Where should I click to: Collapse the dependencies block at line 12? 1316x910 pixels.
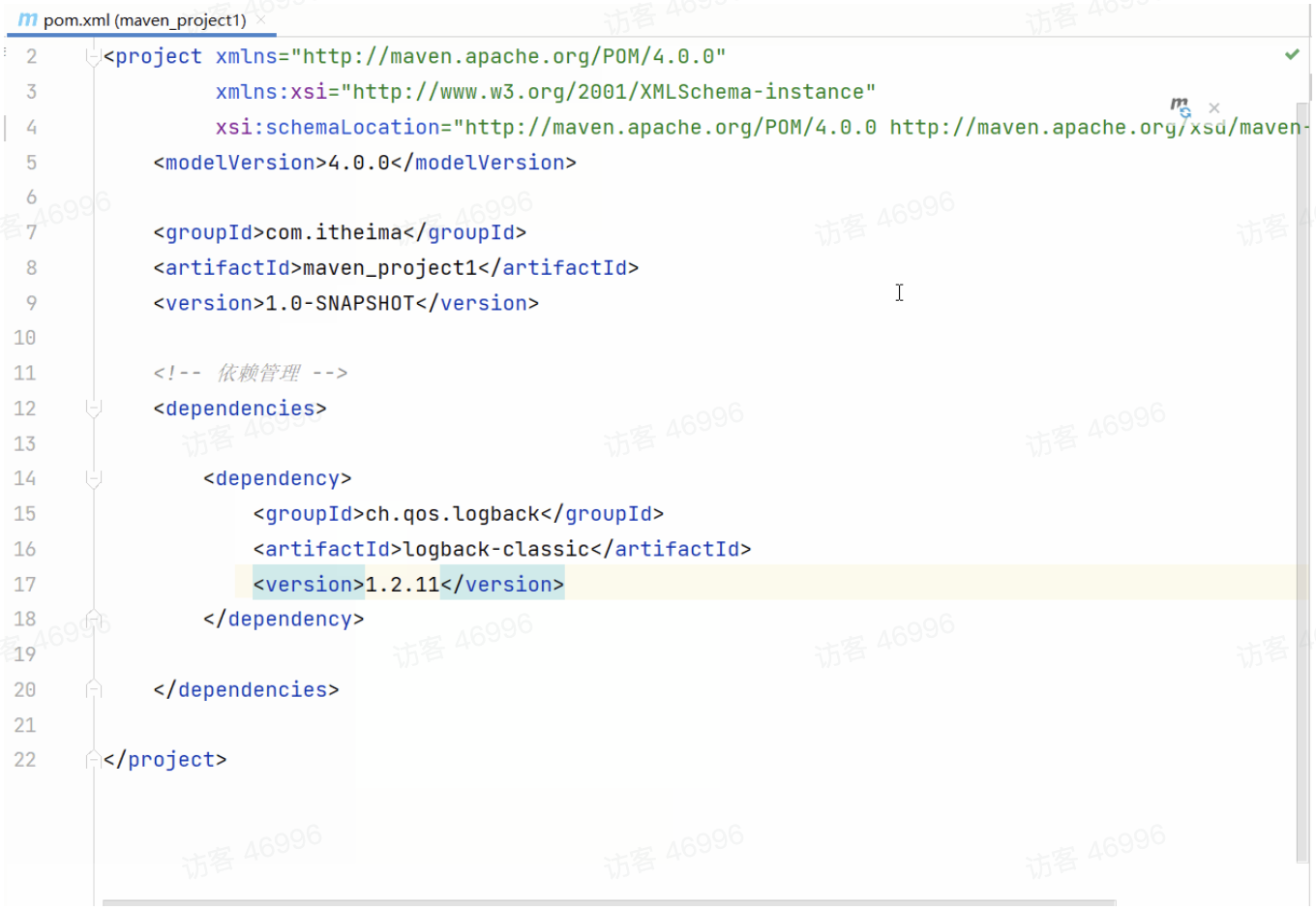(x=94, y=409)
